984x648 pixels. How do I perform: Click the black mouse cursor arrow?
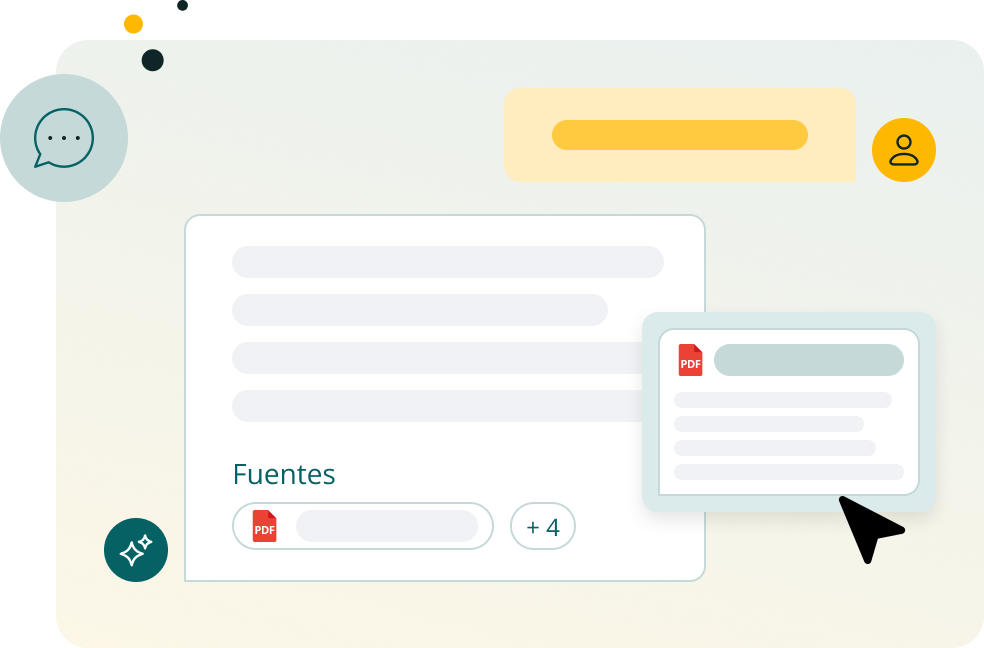click(866, 526)
